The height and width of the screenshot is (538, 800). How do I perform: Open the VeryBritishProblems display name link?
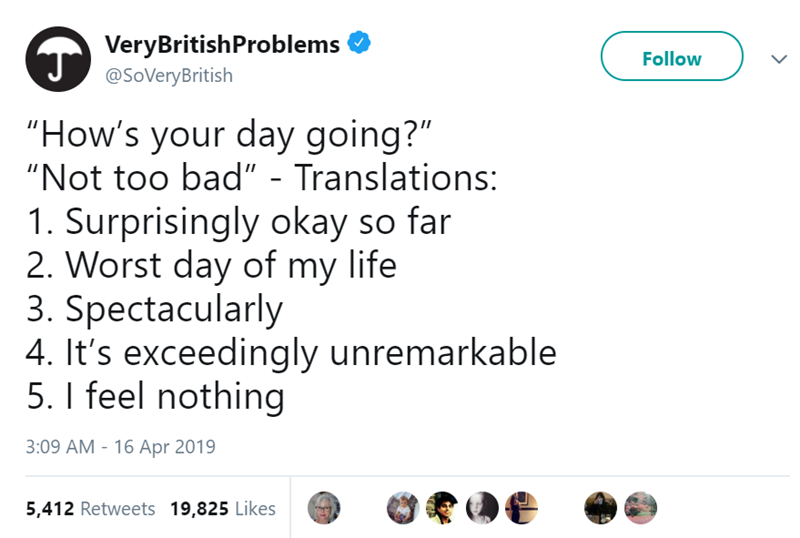point(223,44)
